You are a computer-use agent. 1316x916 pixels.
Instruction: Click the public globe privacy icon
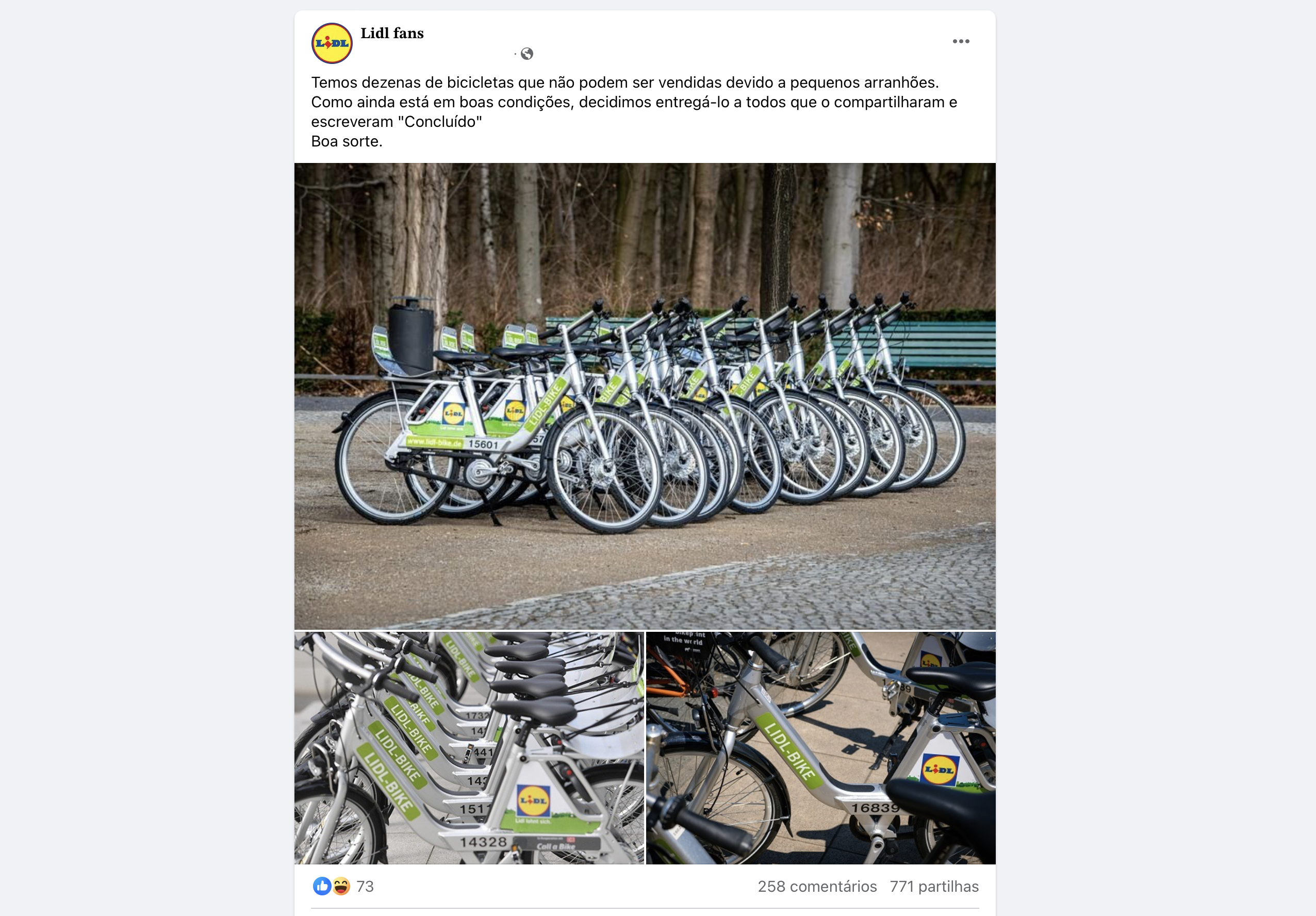(527, 54)
